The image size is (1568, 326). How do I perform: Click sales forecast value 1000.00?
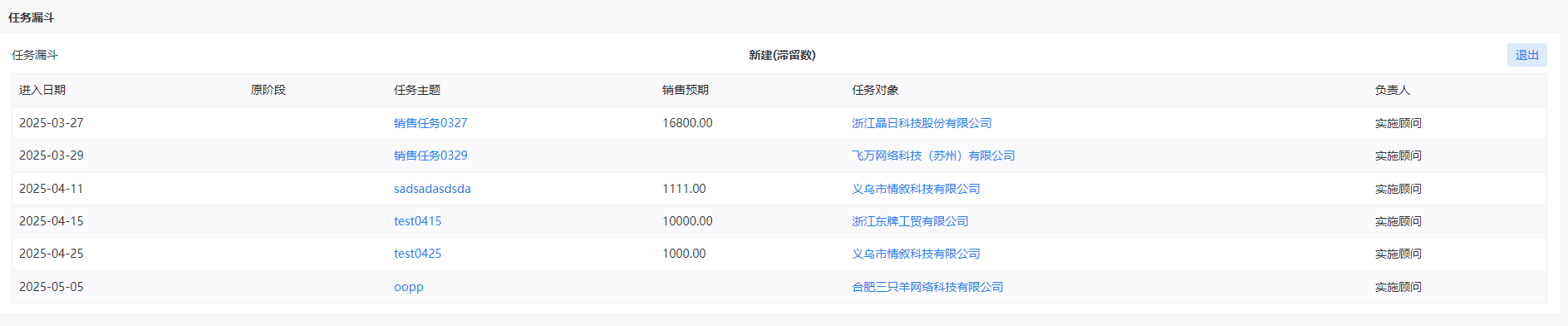point(684,254)
